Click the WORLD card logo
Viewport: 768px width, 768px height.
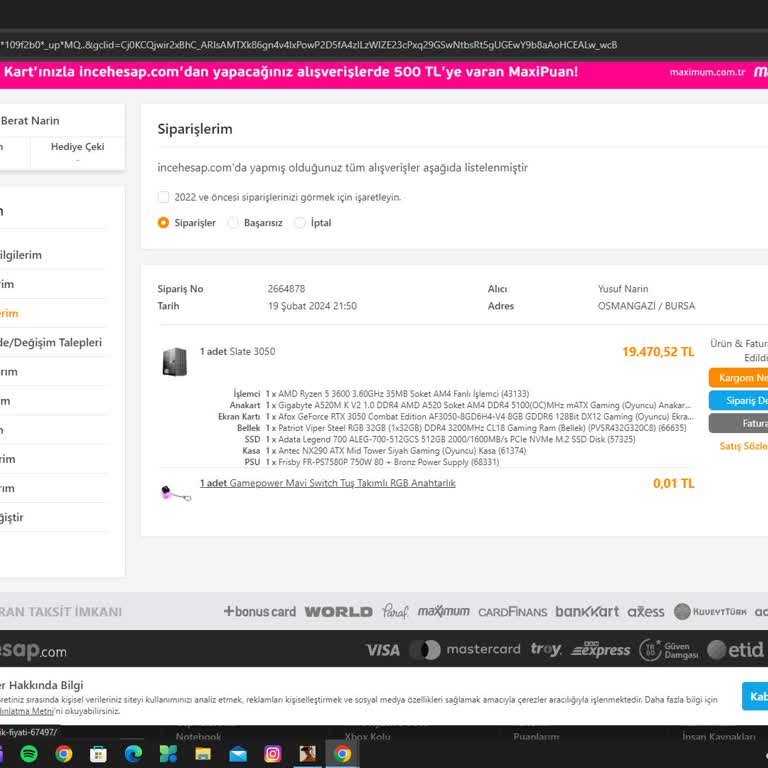(338, 611)
